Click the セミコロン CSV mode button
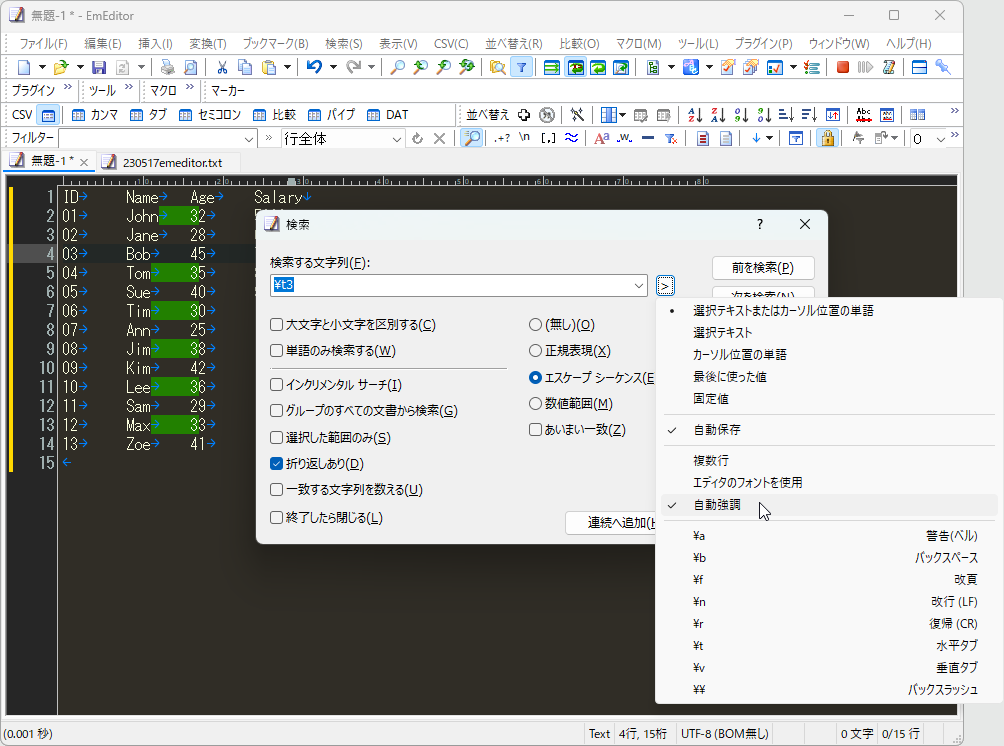This screenshot has height=746, width=1004. (210, 115)
